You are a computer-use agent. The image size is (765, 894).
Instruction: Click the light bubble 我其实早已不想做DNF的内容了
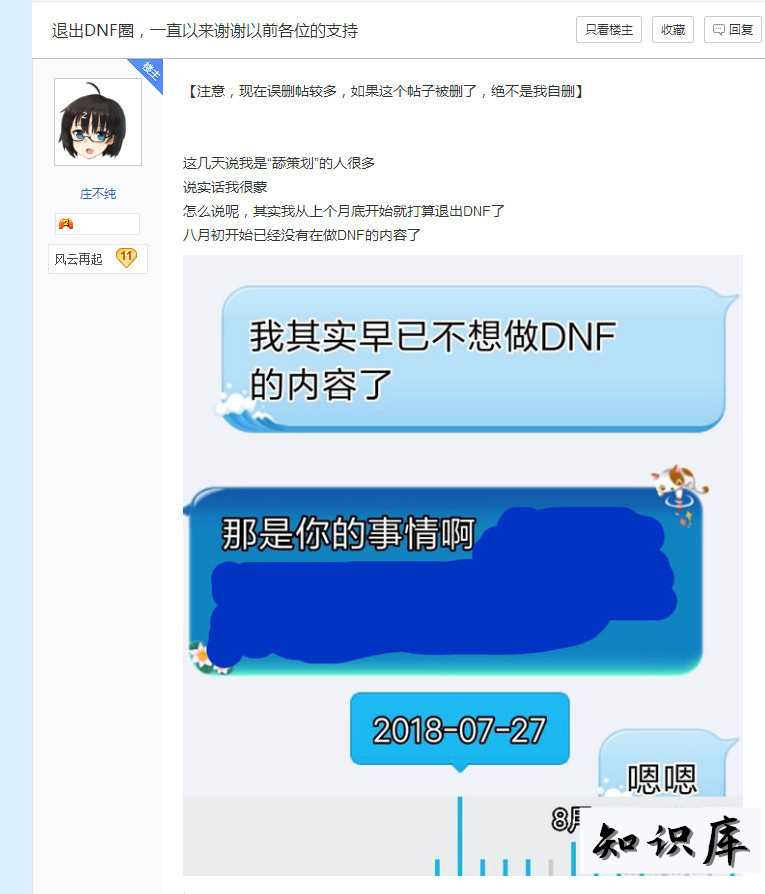(474, 358)
